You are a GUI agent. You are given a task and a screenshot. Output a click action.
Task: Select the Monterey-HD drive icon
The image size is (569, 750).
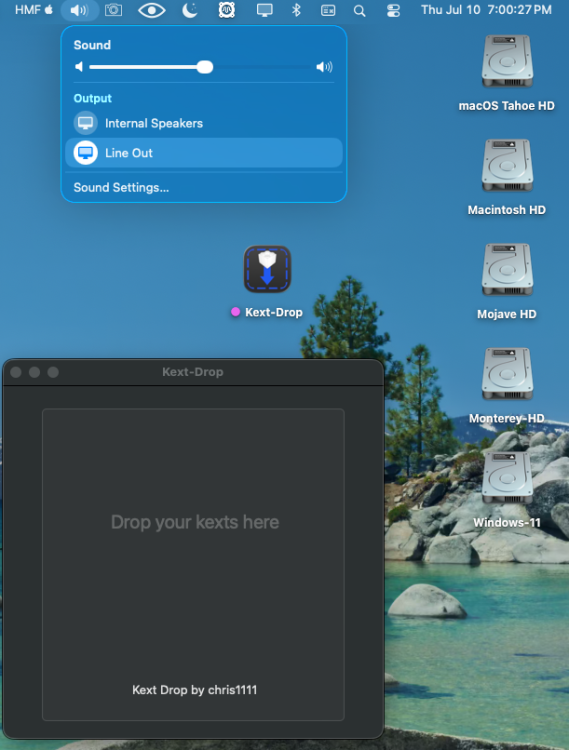point(507,374)
